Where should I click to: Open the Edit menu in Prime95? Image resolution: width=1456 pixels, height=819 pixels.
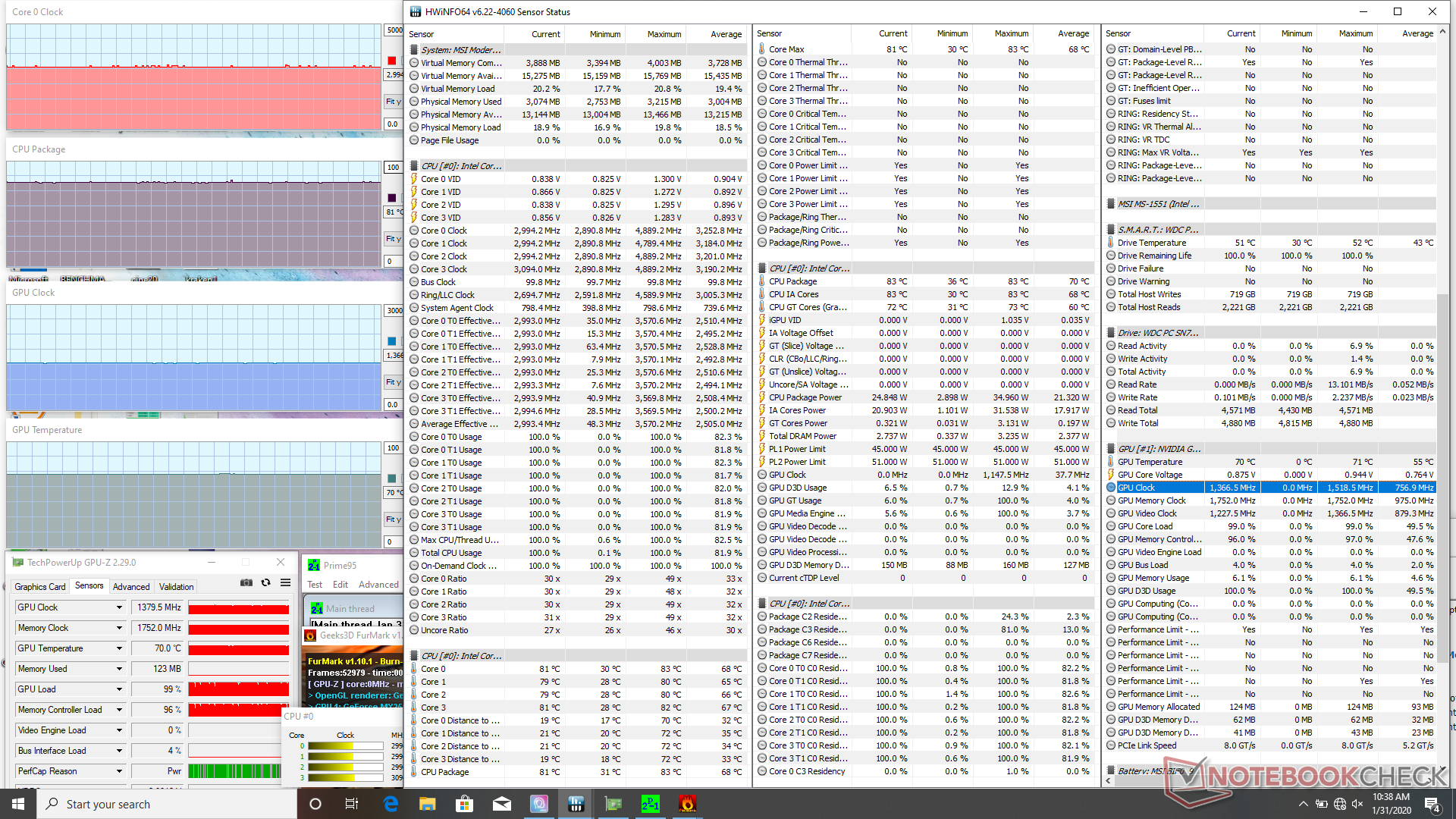(340, 585)
